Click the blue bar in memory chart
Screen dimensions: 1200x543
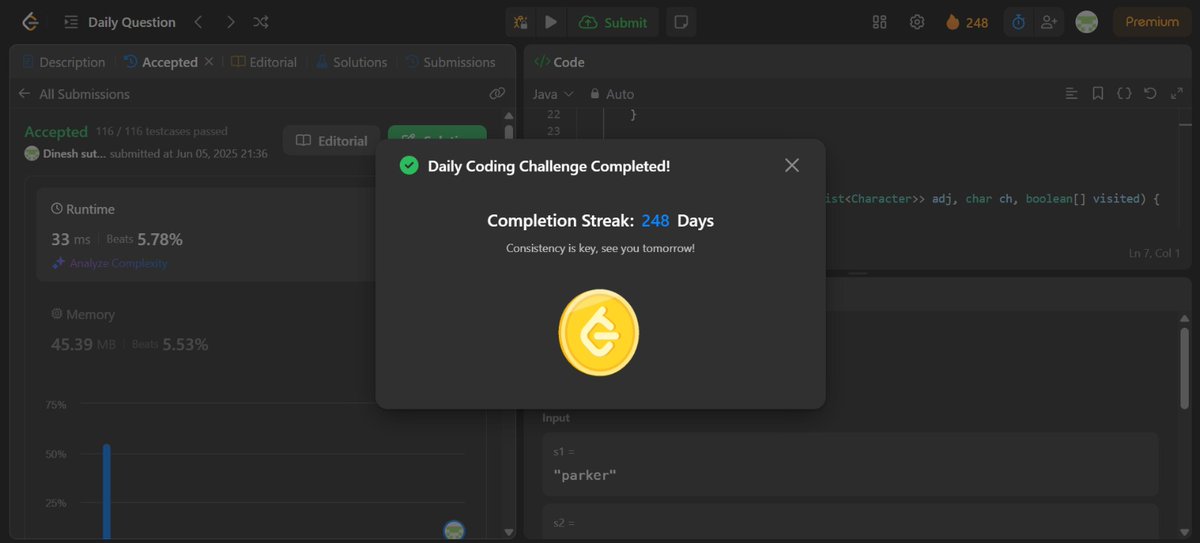[106, 491]
